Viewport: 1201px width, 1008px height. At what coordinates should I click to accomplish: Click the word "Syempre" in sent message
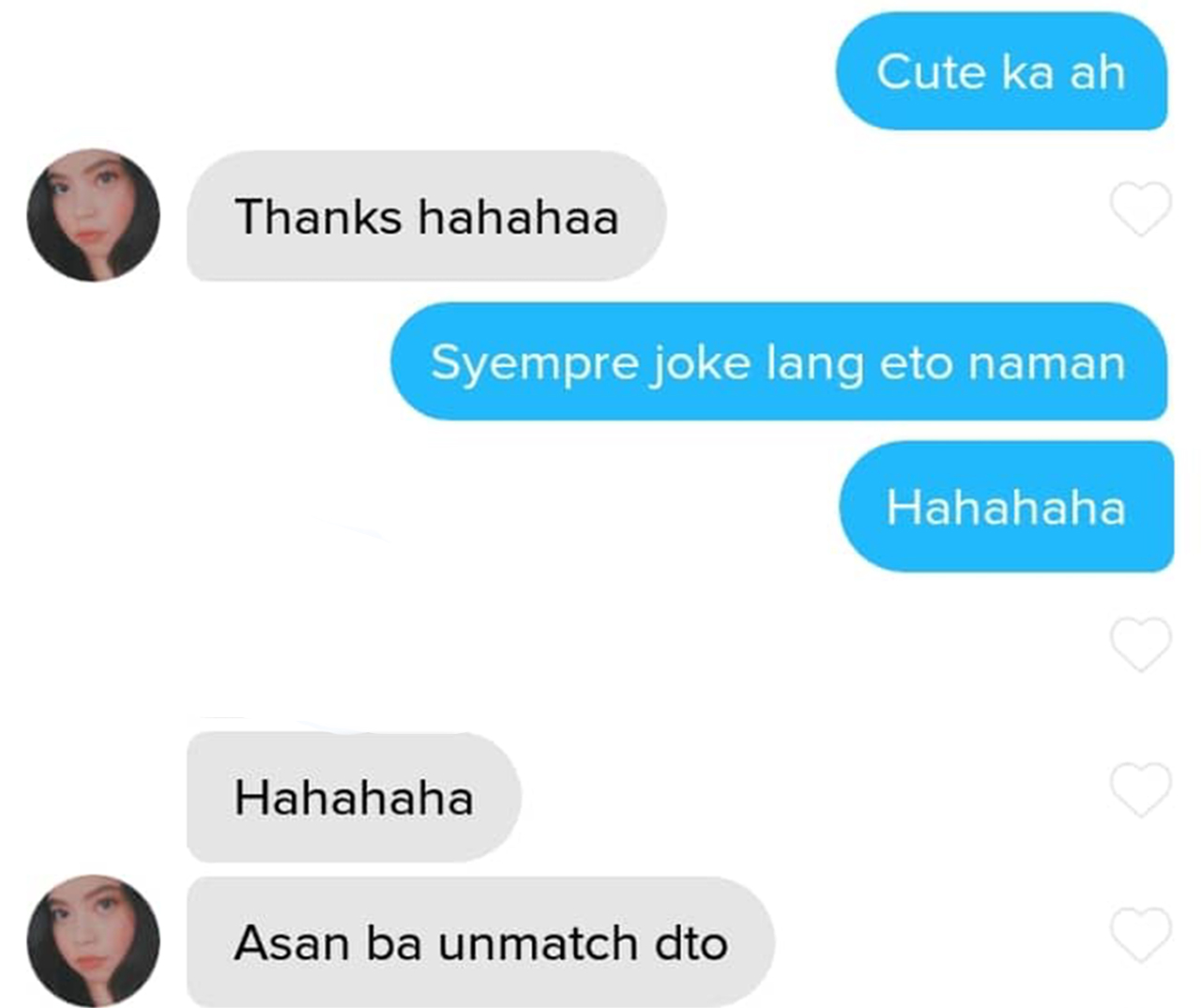tap(535, 364)
